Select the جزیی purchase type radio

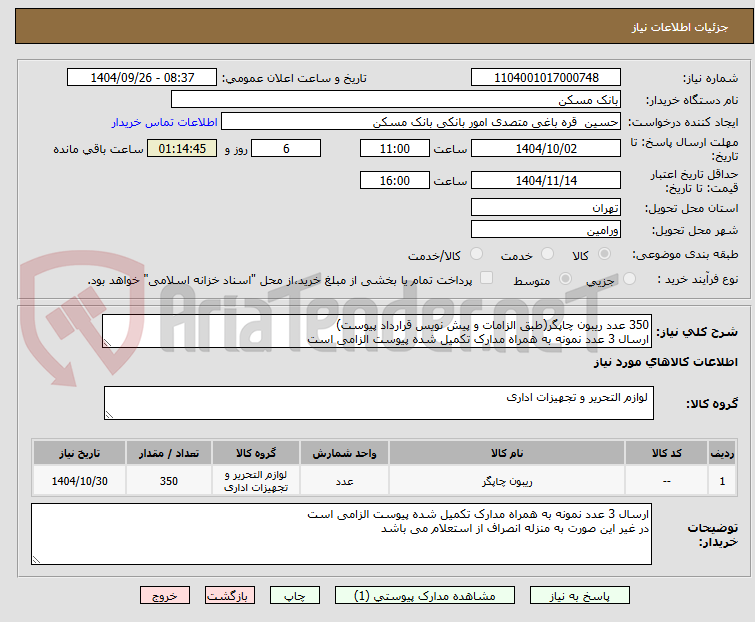pos(629,278)
